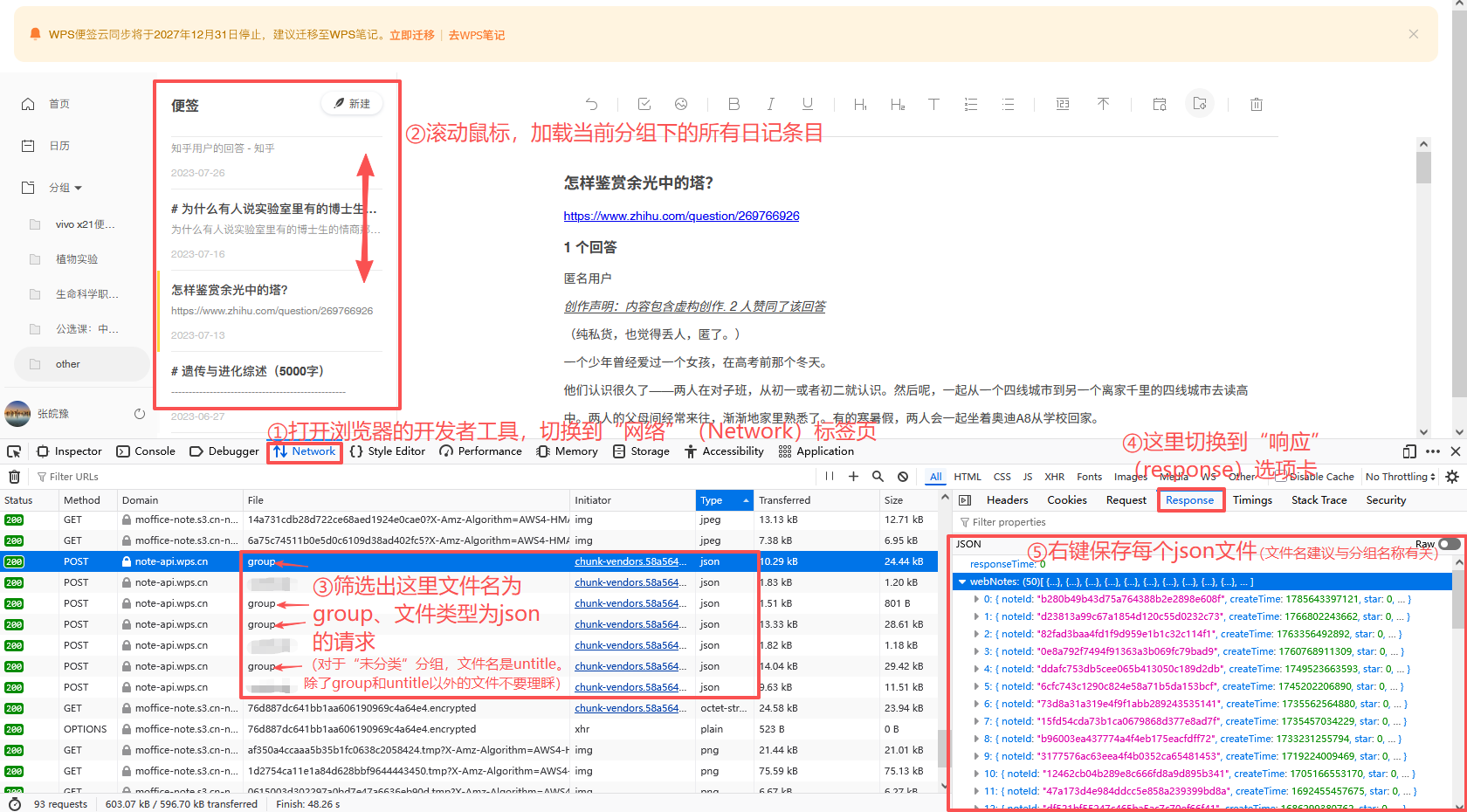The width and height of the screenshot is (1467, 812).
Task: Expand JSON item 4 with noteId ddafc753
Action: click(x=976, y=669)
